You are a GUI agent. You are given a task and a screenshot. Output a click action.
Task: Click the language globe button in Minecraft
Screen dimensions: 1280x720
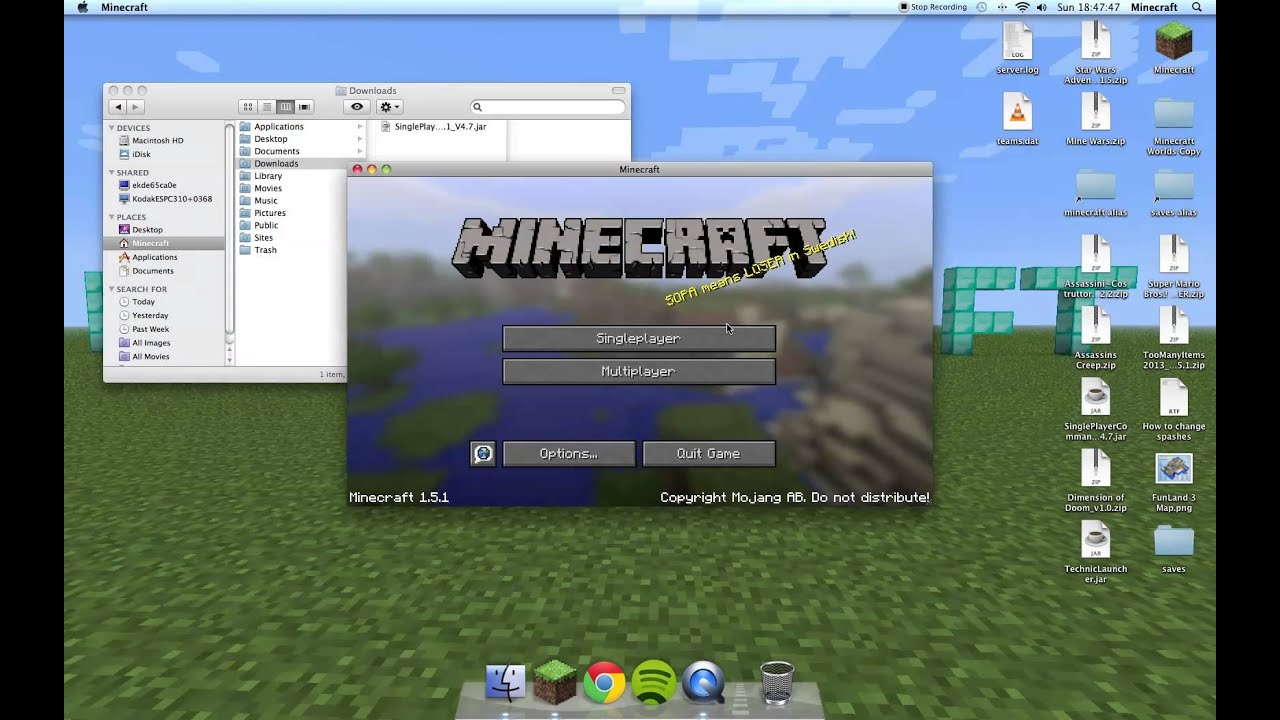tap(483, 454)
